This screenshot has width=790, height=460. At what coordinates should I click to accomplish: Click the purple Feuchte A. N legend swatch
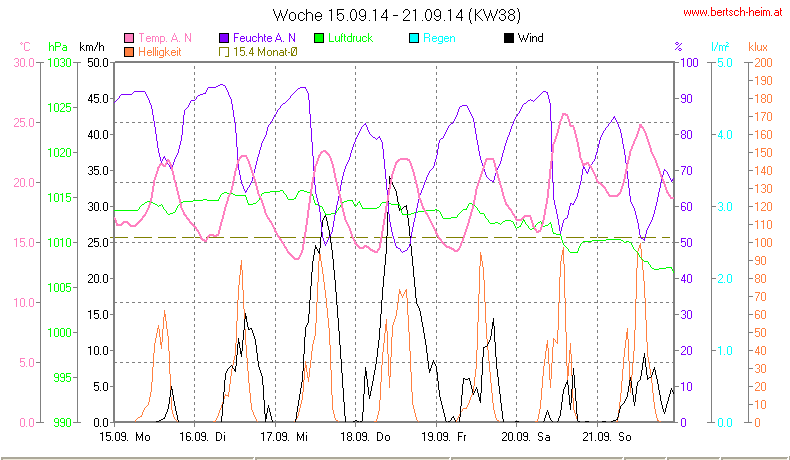coord(224,38)
